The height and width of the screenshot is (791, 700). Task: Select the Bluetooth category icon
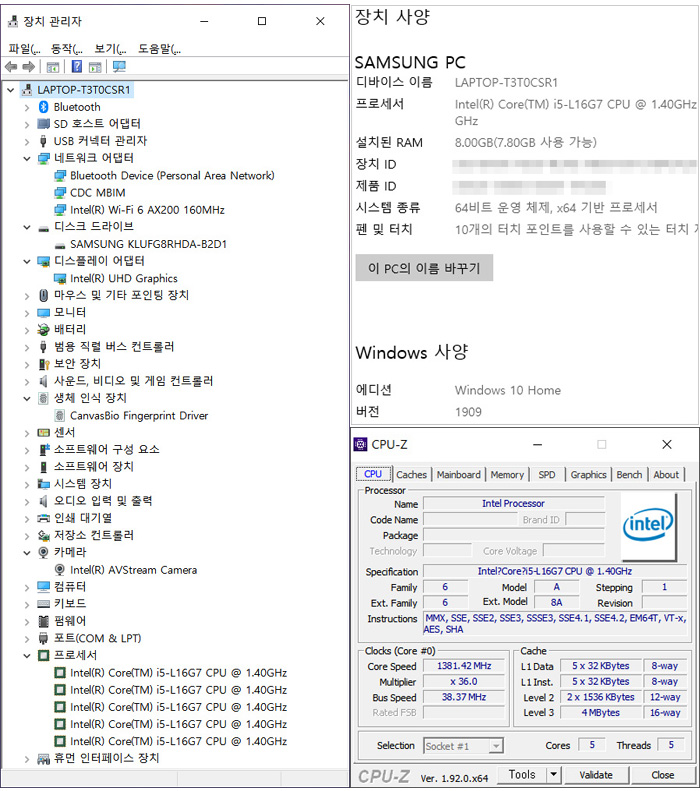coord(43,107)
